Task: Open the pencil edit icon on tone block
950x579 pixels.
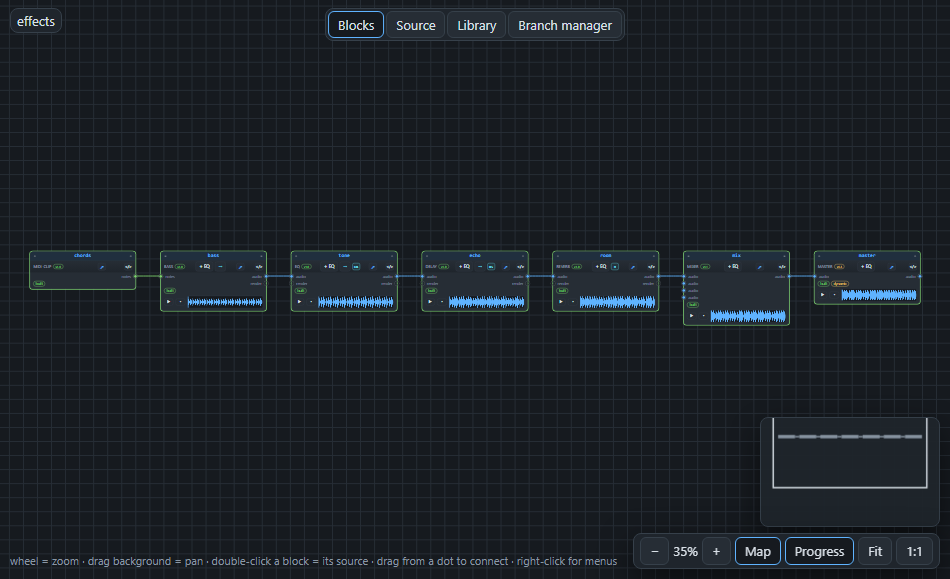Action: coord(373,266)
